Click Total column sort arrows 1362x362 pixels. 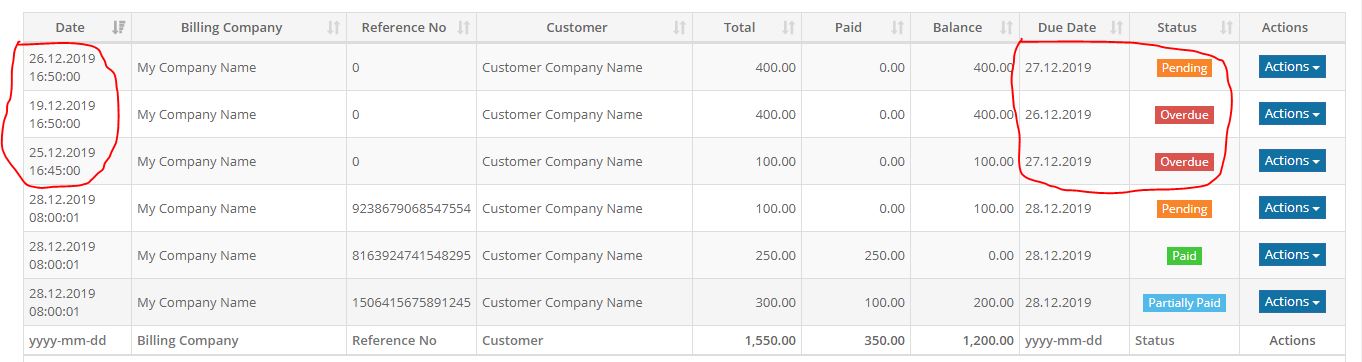[788, 28]
